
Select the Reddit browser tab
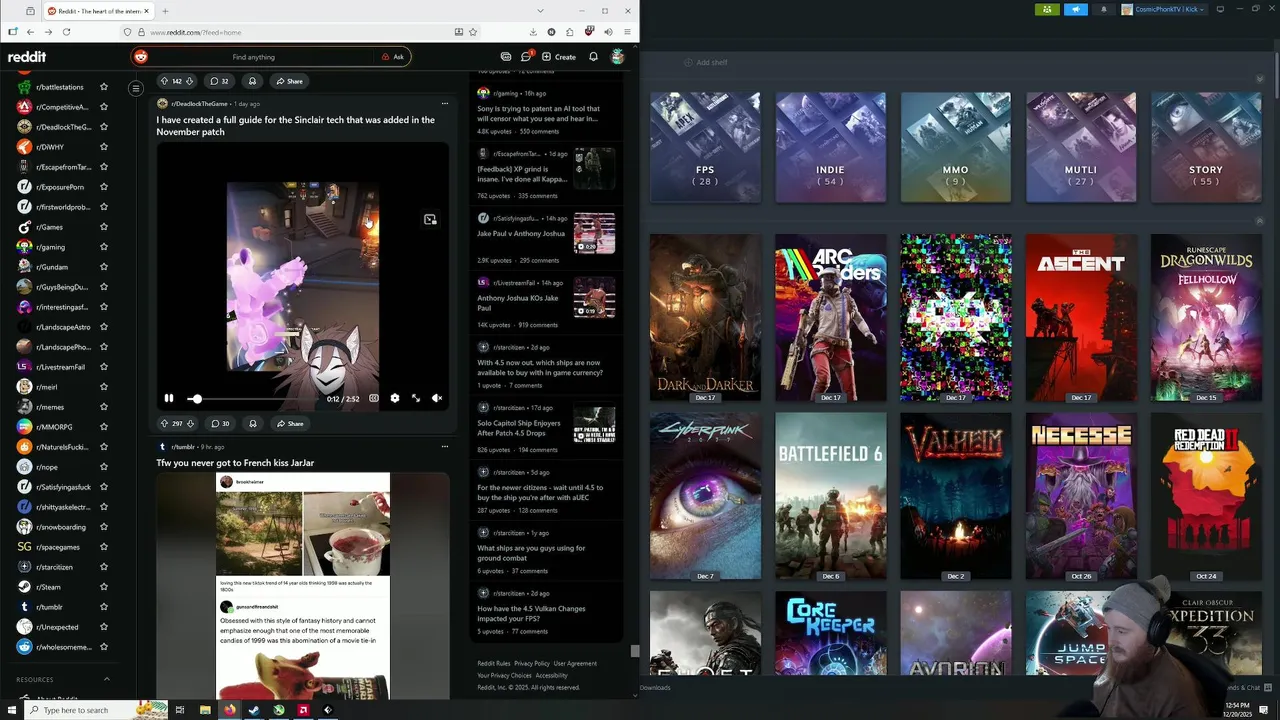tap(98, 11)
